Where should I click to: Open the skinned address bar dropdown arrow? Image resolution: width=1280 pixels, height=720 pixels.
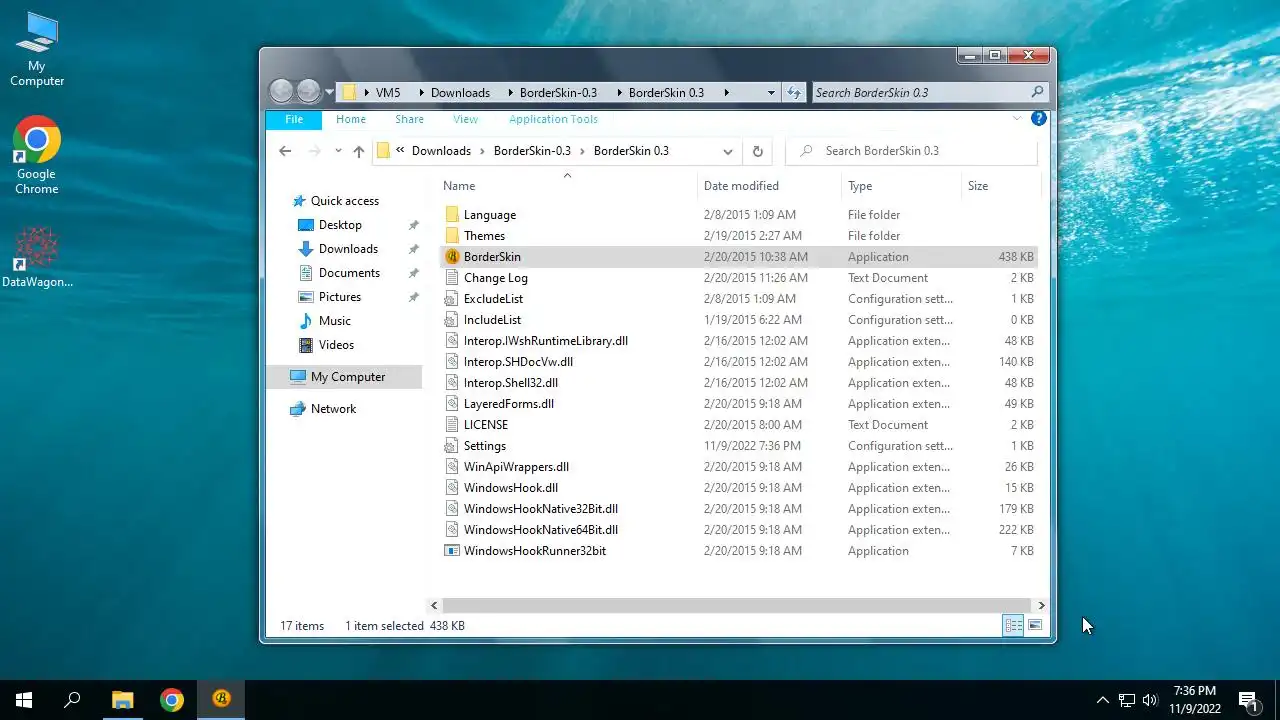(x=771, y=93)
